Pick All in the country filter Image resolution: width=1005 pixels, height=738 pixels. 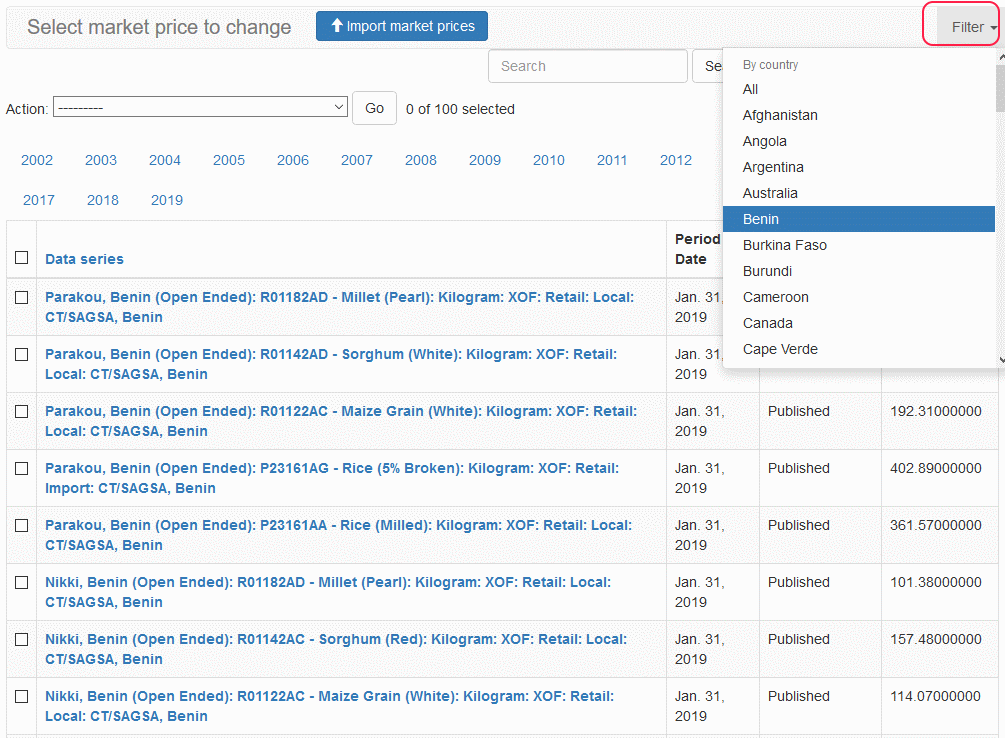751,89
